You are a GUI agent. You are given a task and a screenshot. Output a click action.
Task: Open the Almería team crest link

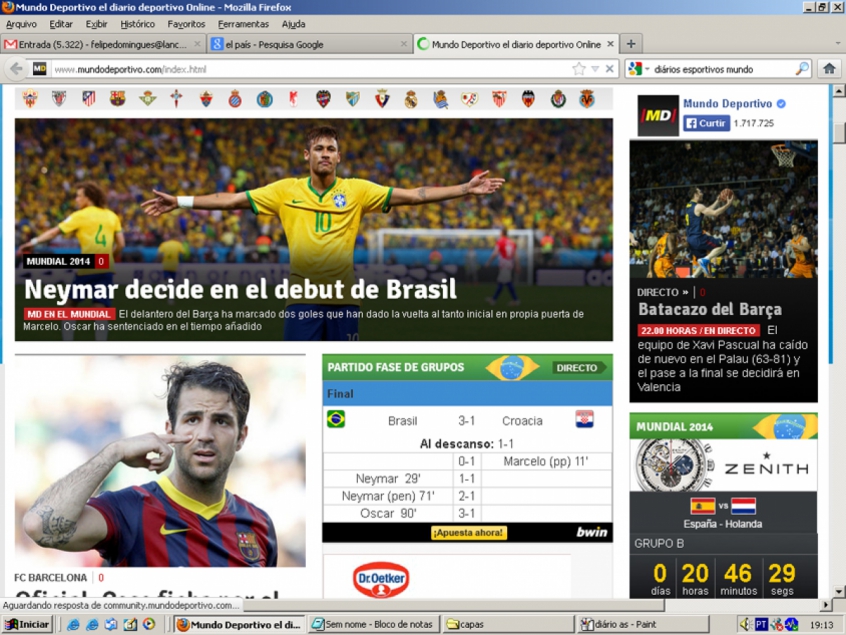(x=30, y=99)
